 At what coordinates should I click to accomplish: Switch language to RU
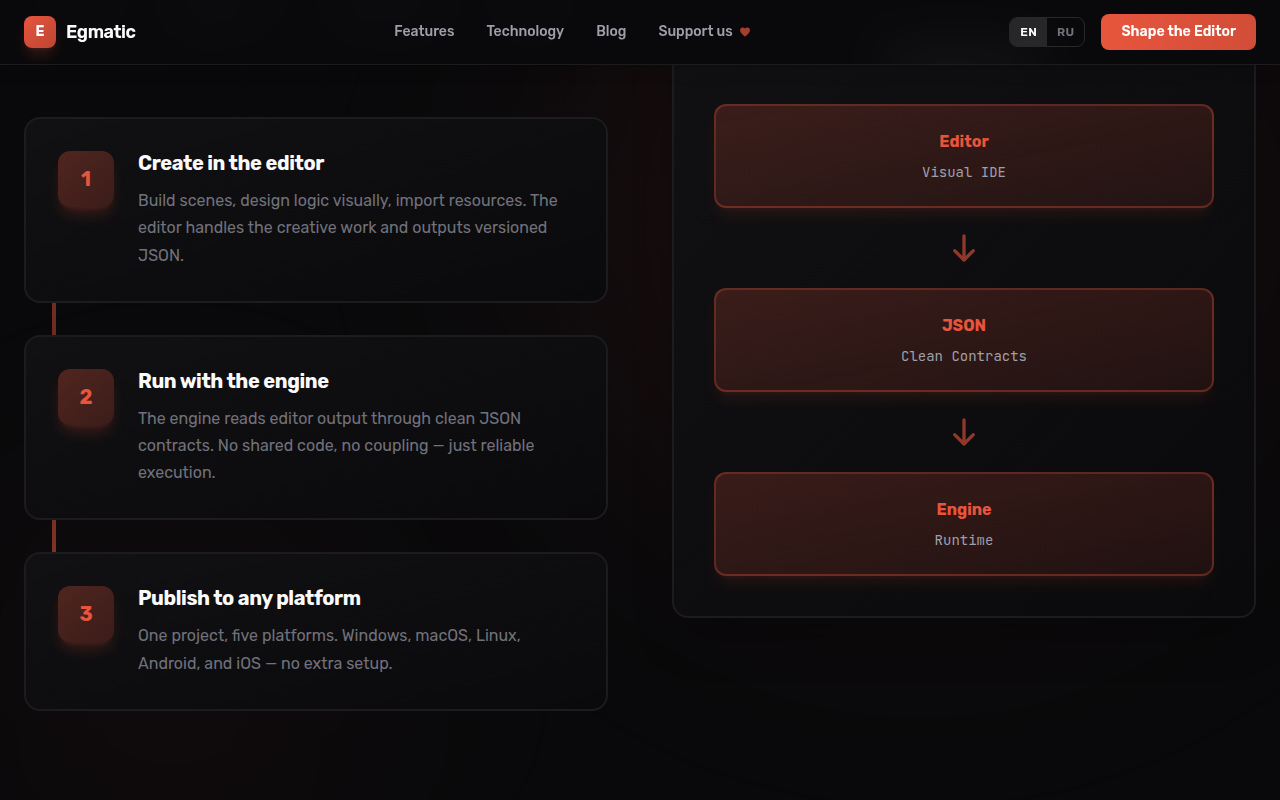[1065, 32]
